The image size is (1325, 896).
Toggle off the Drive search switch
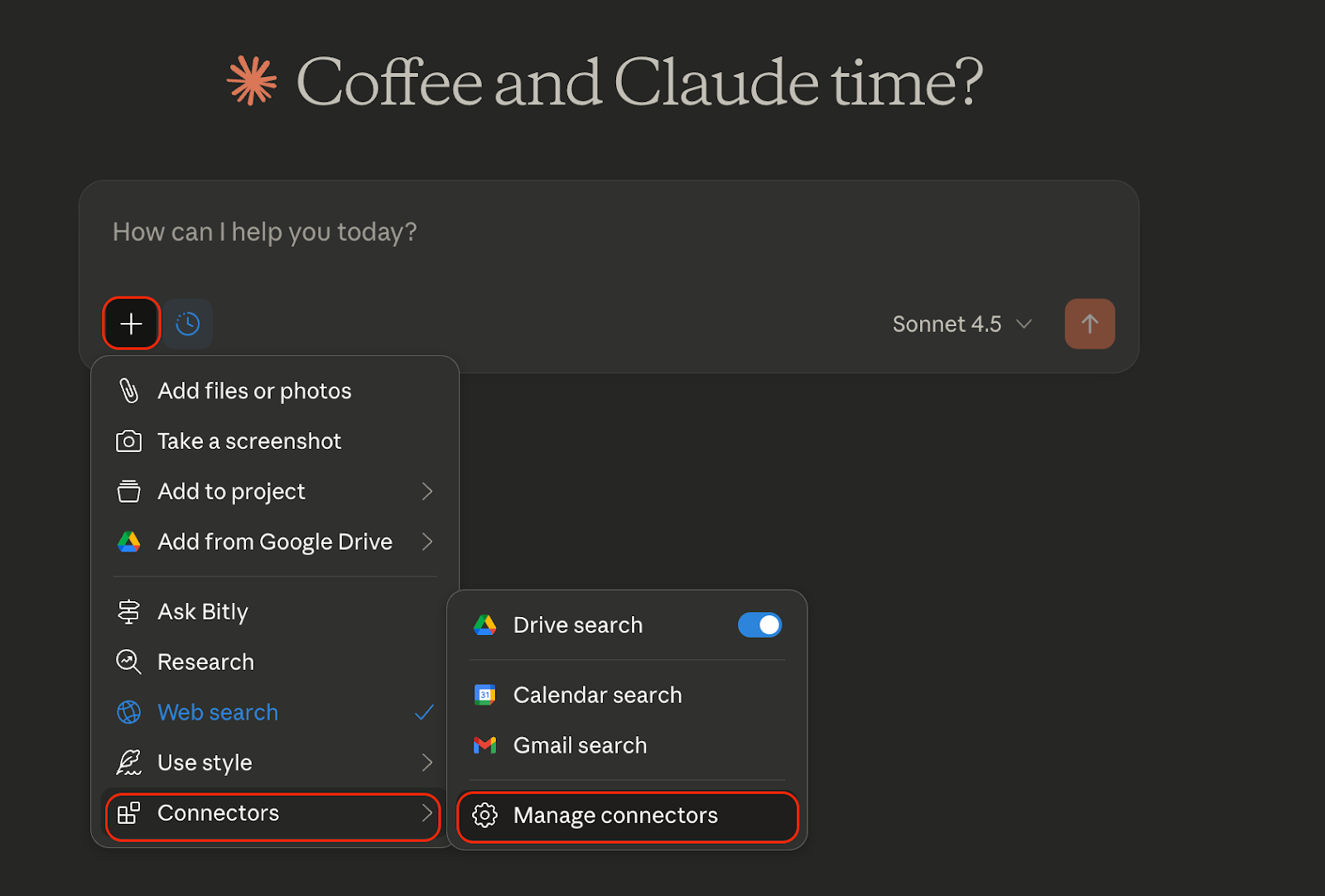(759, 625)
